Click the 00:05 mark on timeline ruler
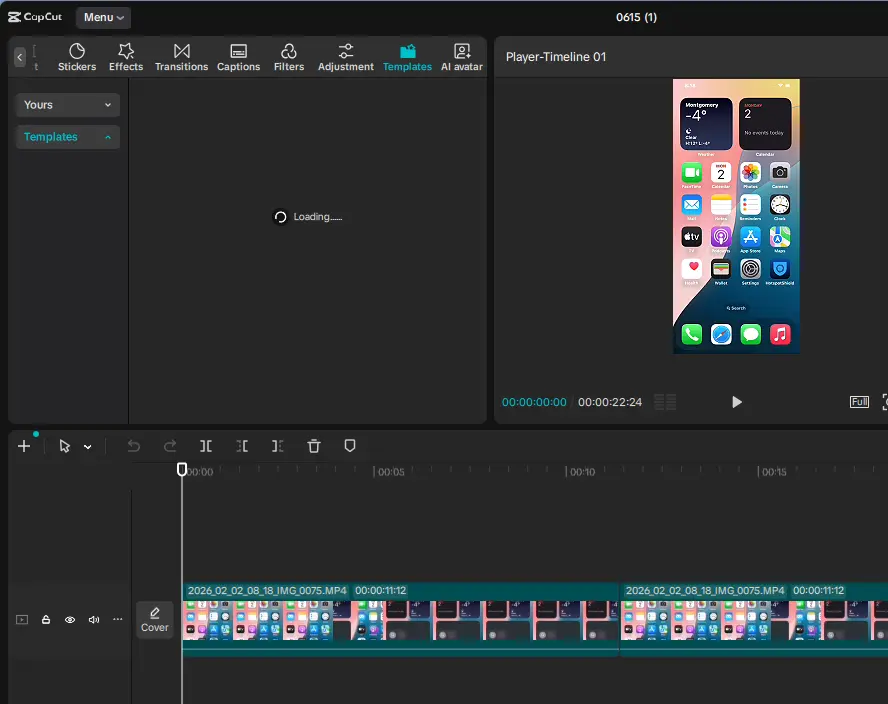 pyautogui.click(x=391, y=472)
